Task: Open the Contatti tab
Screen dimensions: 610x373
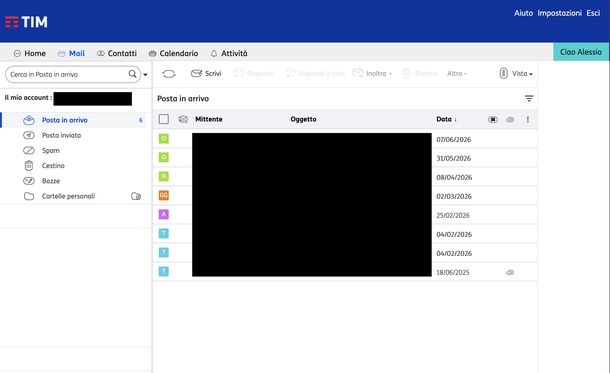Action: [x=117, y=54]
